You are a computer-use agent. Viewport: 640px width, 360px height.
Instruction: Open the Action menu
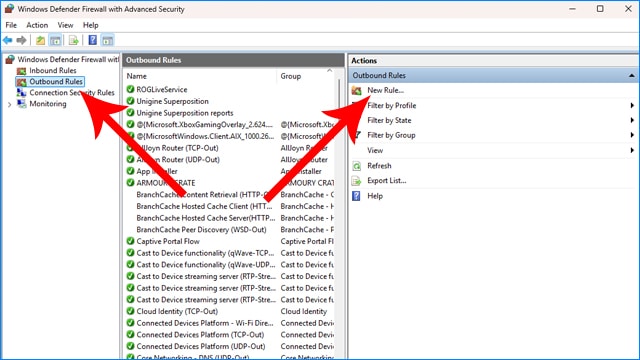pyautogui.click(x=37, y=25)
